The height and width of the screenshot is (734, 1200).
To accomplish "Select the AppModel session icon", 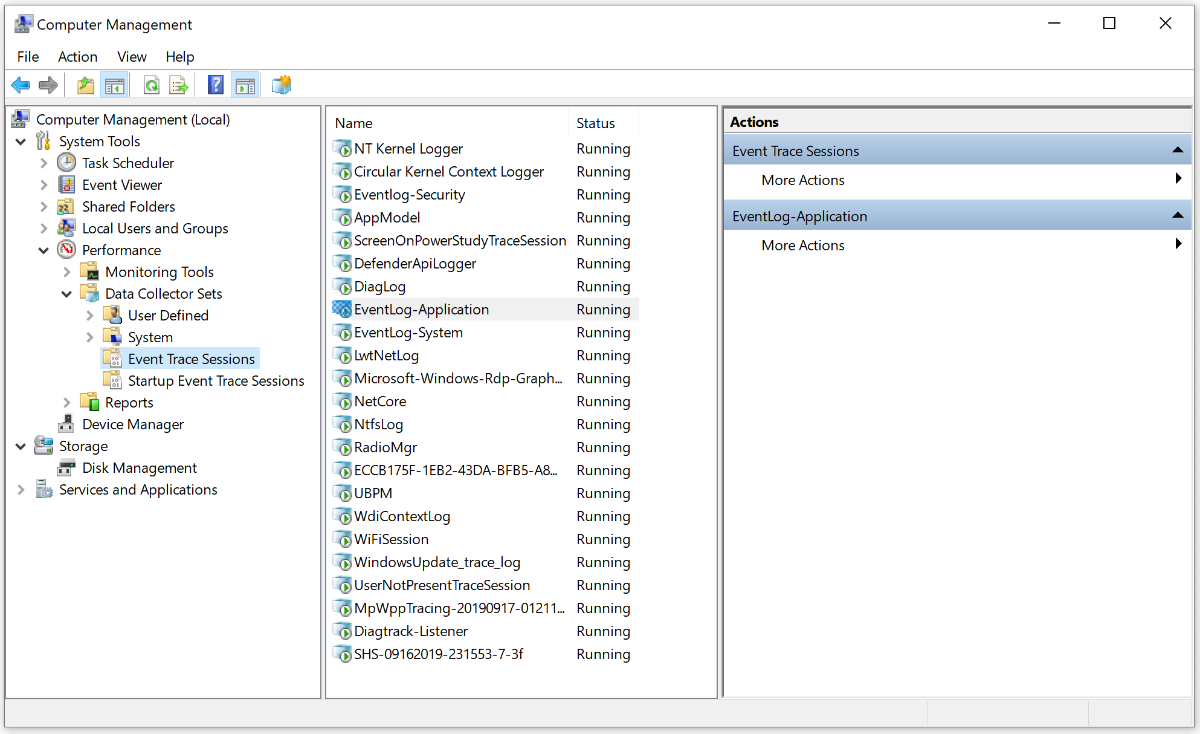I will 342,217.
